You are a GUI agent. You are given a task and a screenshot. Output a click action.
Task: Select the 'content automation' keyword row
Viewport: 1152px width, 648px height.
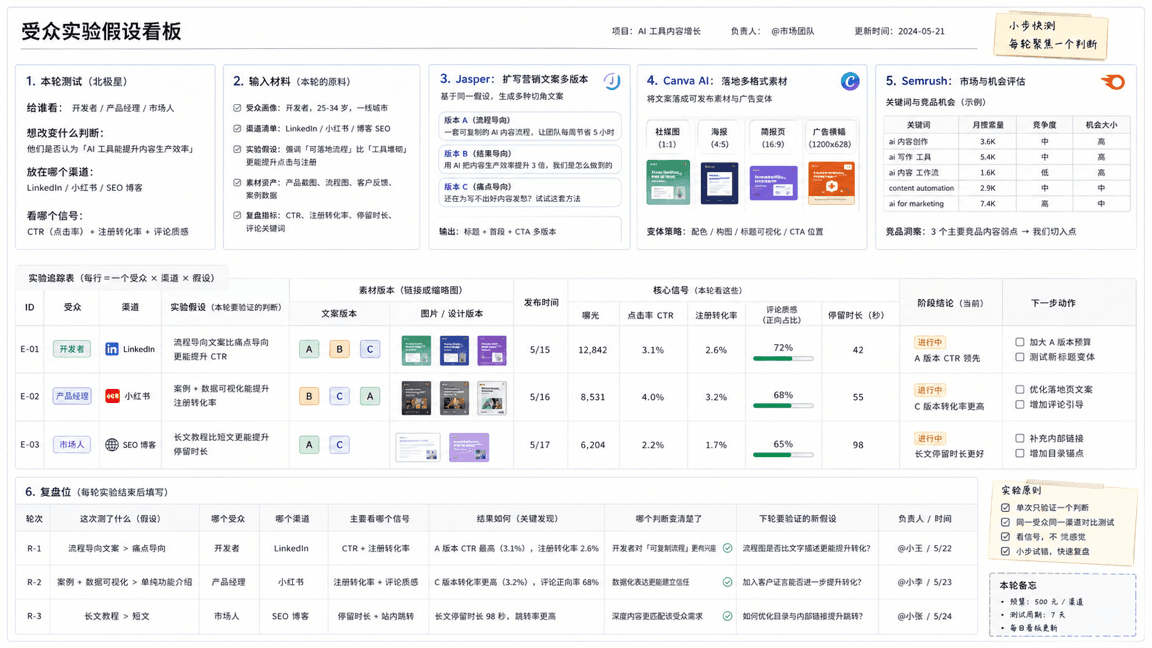(1007, 188)
